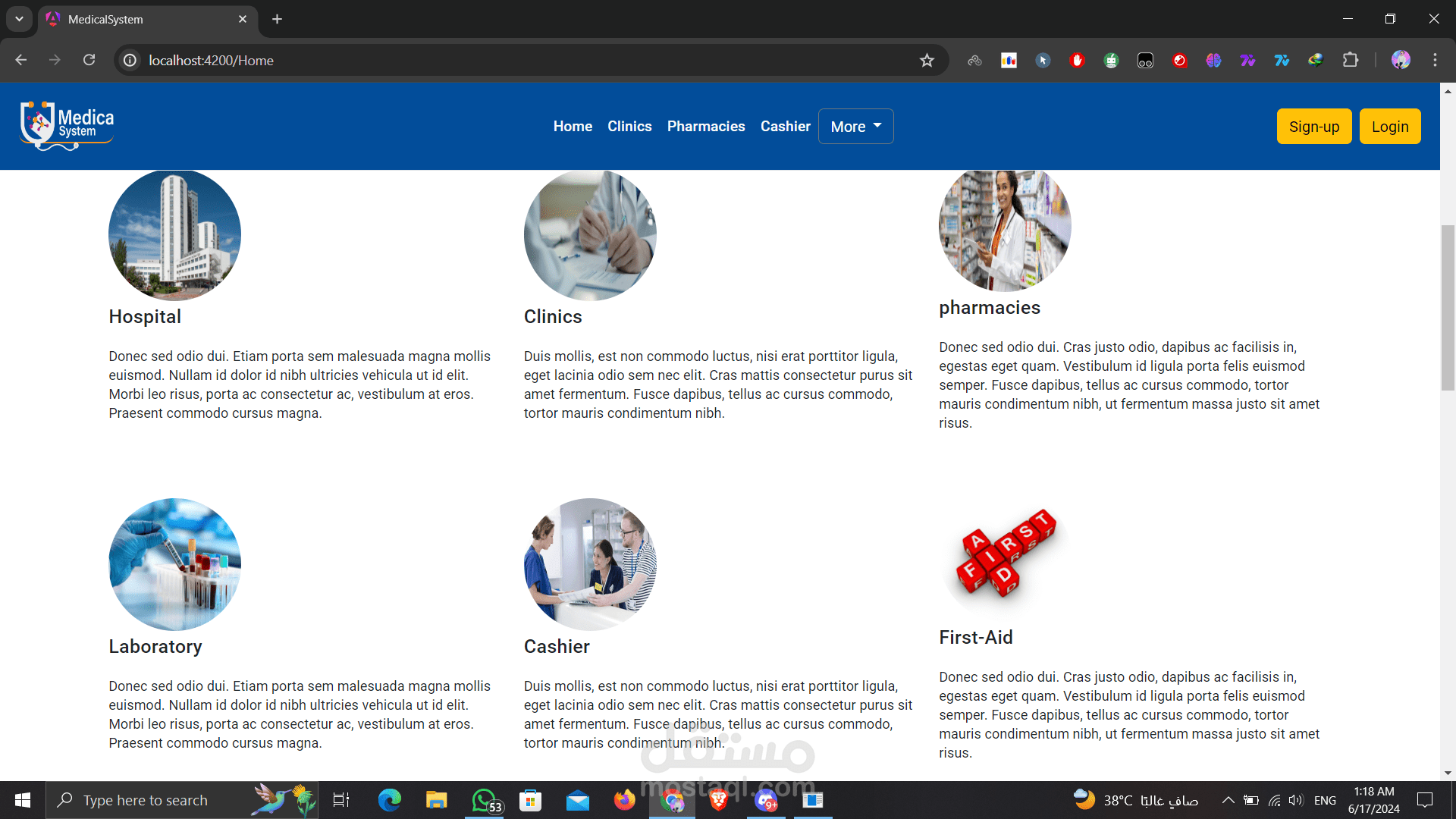This screenshot has height=819, width=1456.
Task: View site information icon in address bar
Action: (x=130, y=61)
